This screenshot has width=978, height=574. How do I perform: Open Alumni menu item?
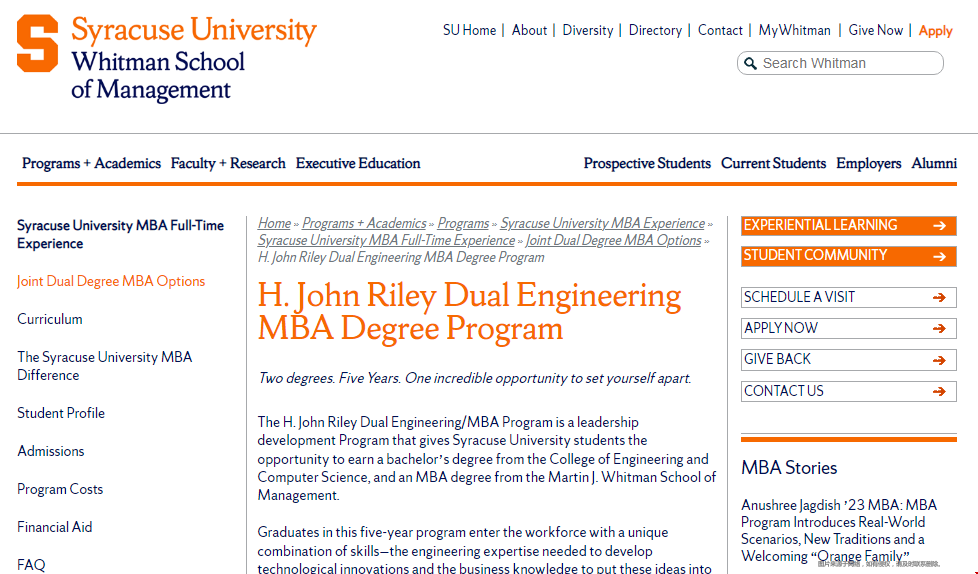(934, 163)
